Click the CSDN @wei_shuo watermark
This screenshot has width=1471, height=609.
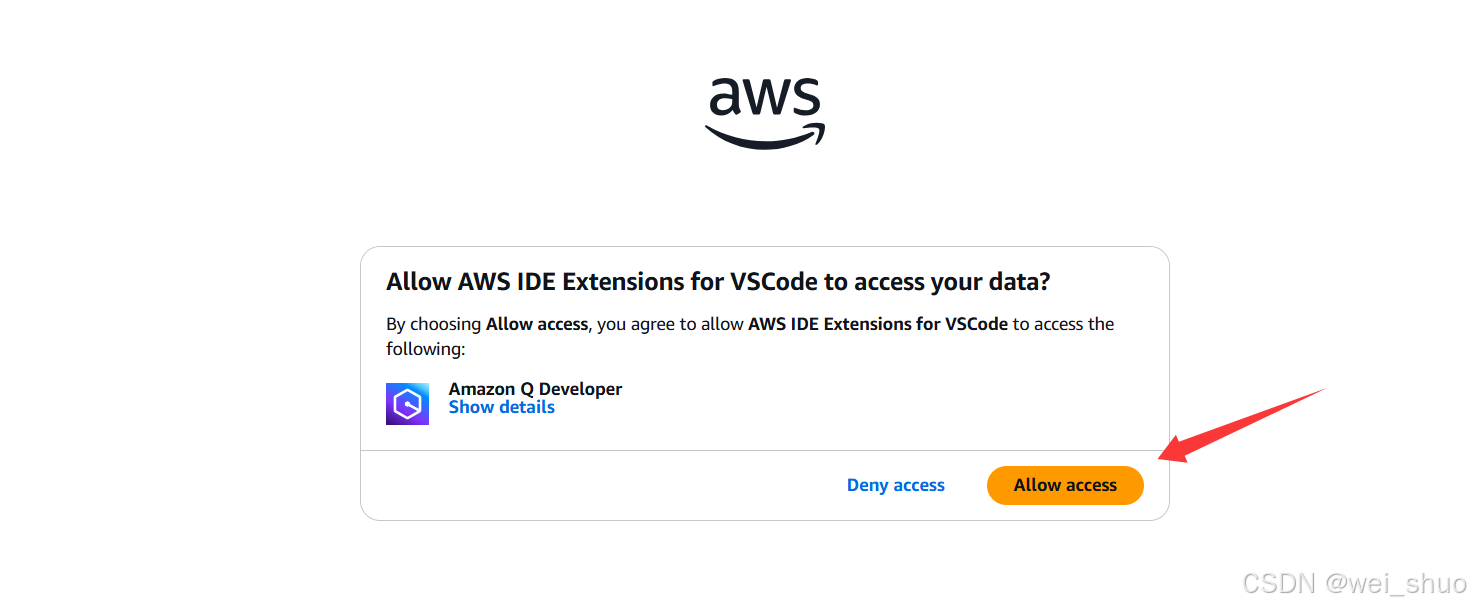point(1354,582)
